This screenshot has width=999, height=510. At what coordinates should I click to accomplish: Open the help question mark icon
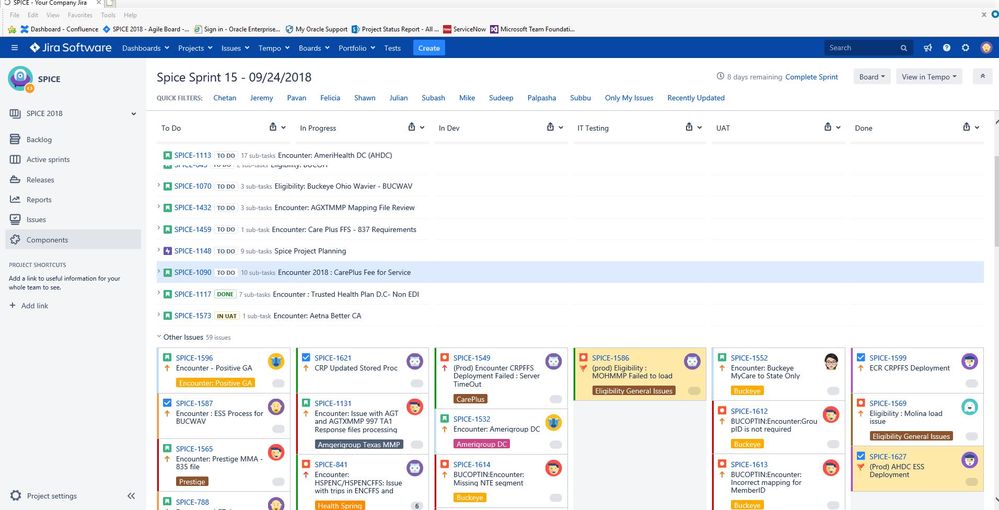[947, 48]
